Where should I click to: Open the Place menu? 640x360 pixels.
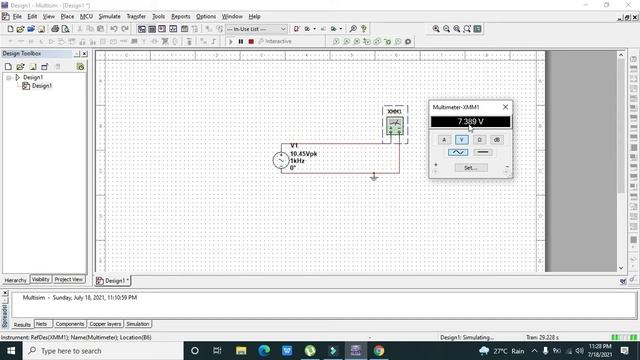click(67, 16)
